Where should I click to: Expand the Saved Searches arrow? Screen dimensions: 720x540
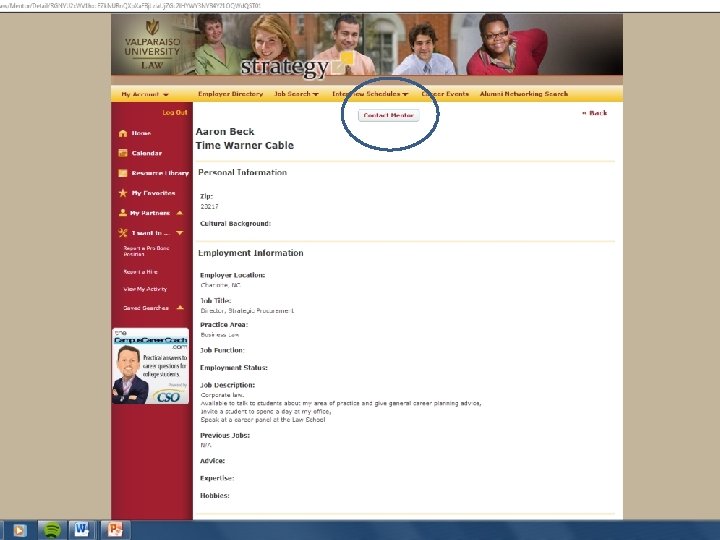[180, 308]
